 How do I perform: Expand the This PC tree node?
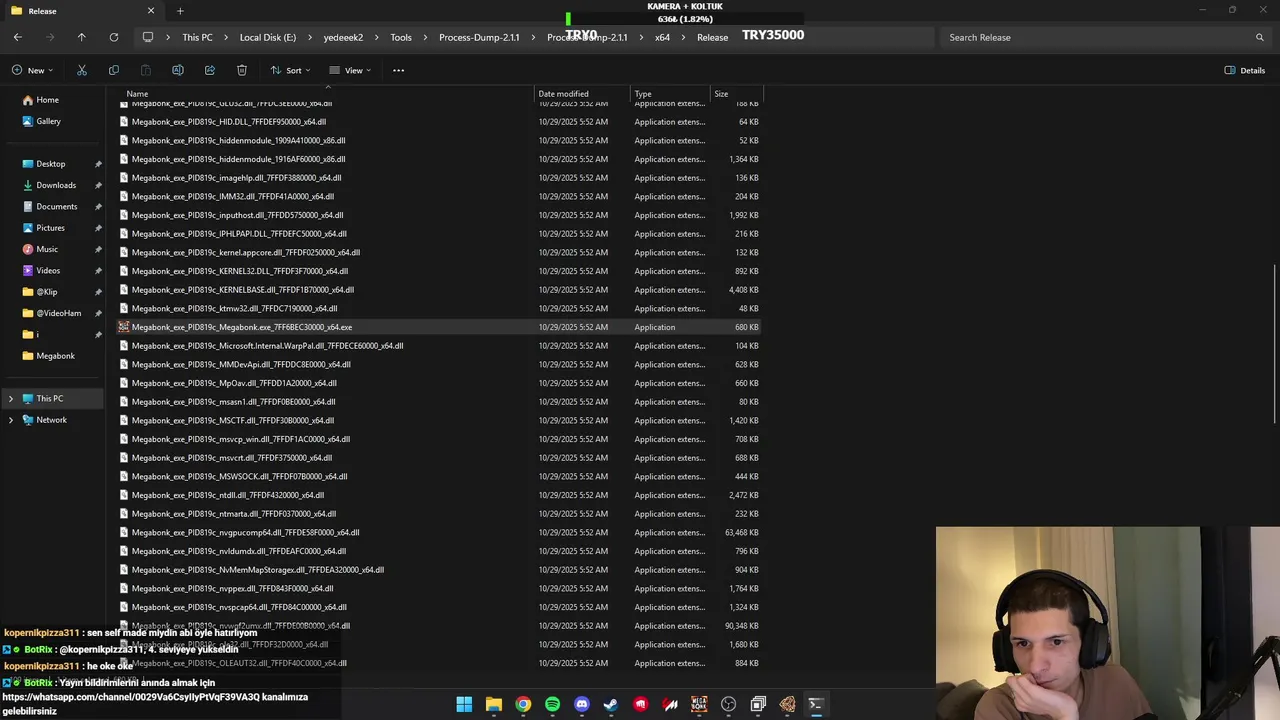pos(11,398)
